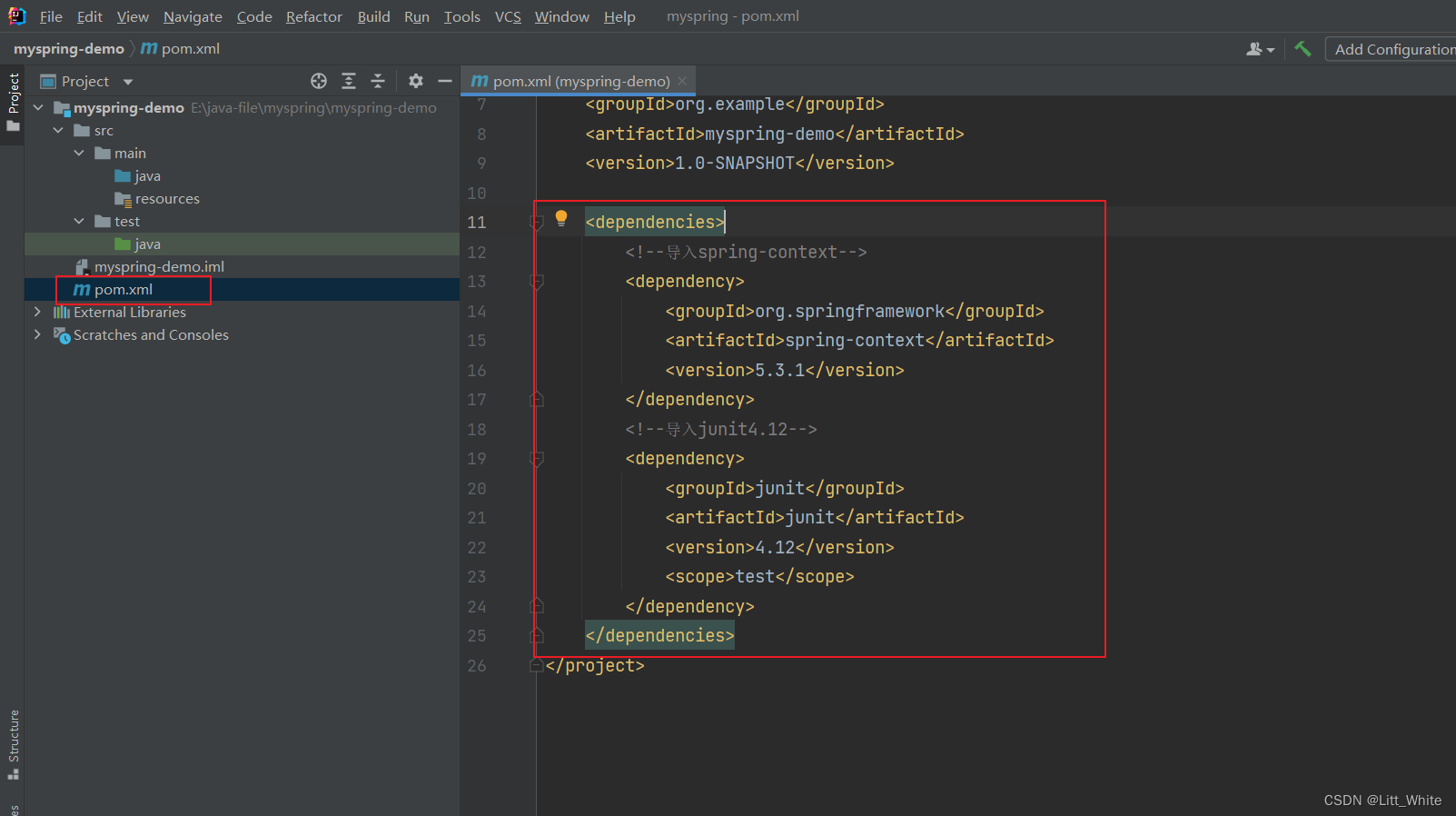The width and height of the screenshot is (1456, 816).
Task: Click fold end marker on line 24
Action: pyautogui.click(x=537, y=606)
